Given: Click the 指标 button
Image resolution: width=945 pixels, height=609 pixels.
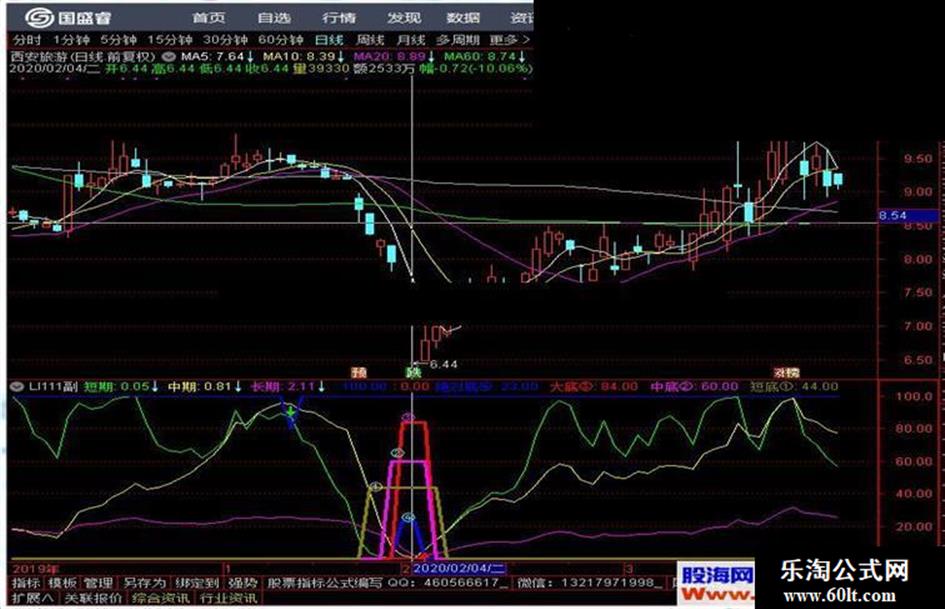Looking at the screenshot, I should 26,583.
